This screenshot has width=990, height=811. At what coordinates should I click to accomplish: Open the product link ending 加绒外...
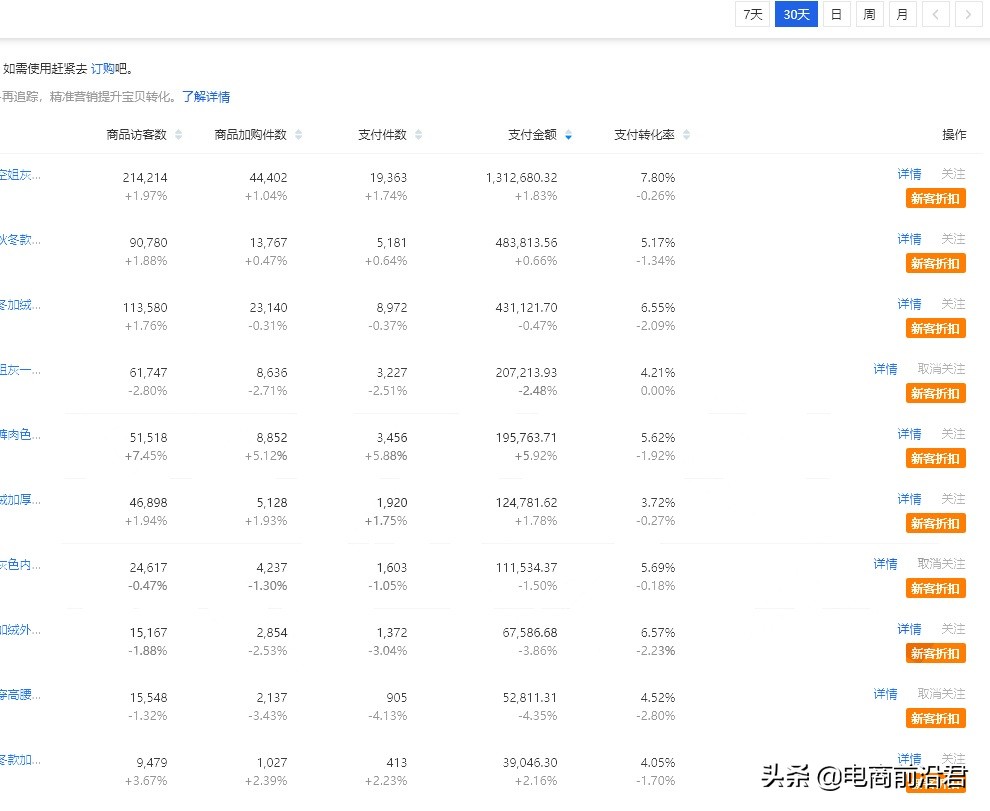point(20,630)
